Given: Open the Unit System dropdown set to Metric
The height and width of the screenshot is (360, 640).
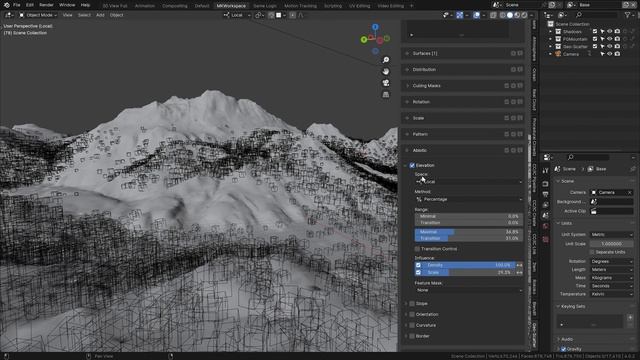Looking at the screenshot, I should click(x=612, y=235).
